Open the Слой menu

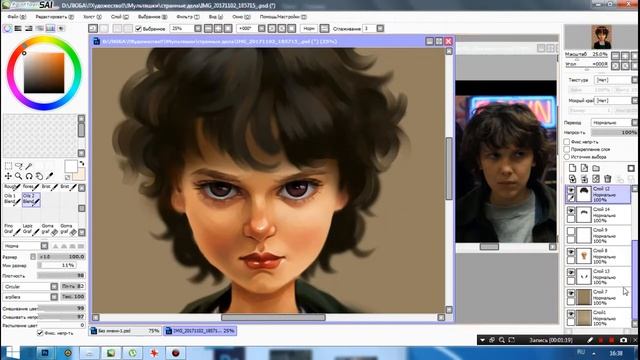click(120, 17)
